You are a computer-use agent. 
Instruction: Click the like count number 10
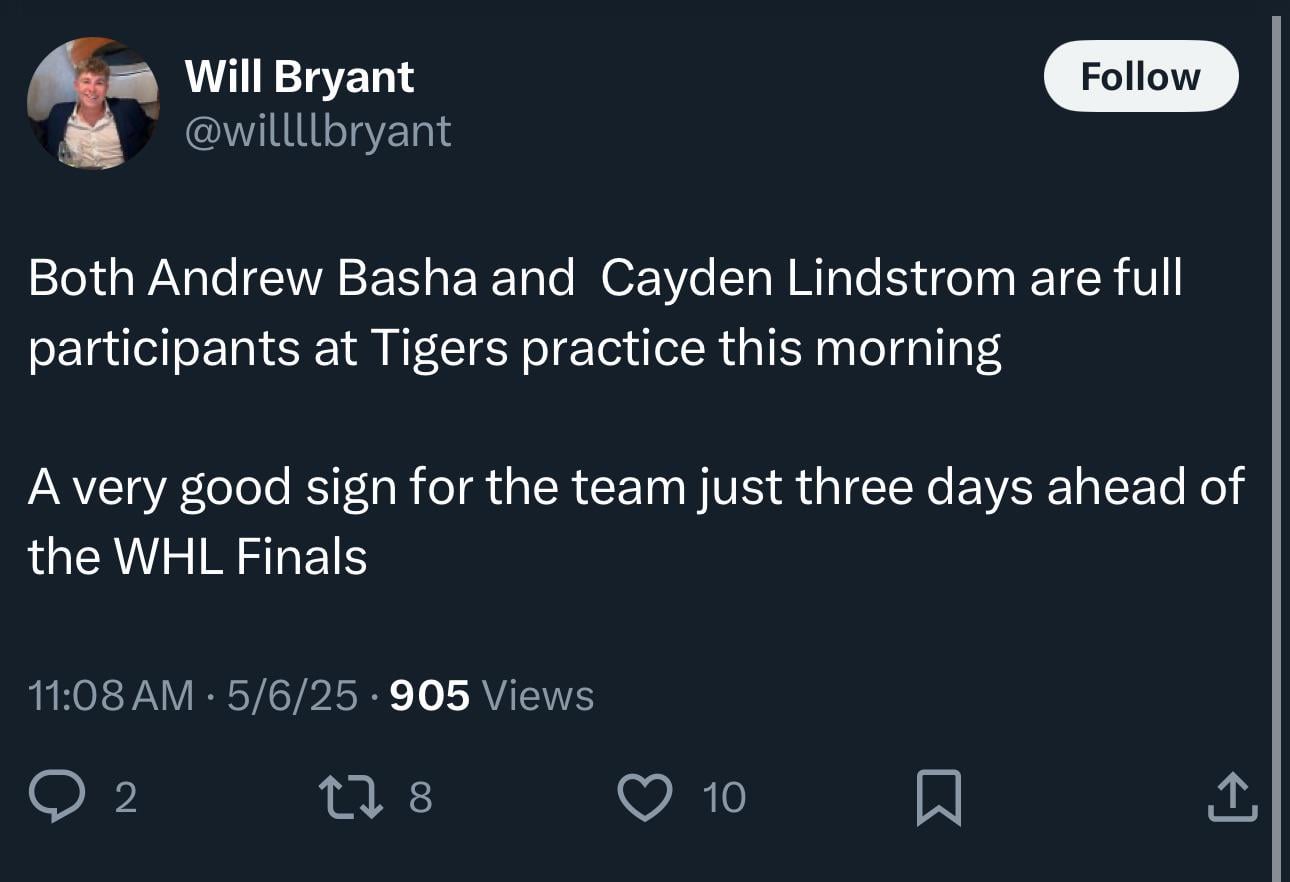(727, 798)
